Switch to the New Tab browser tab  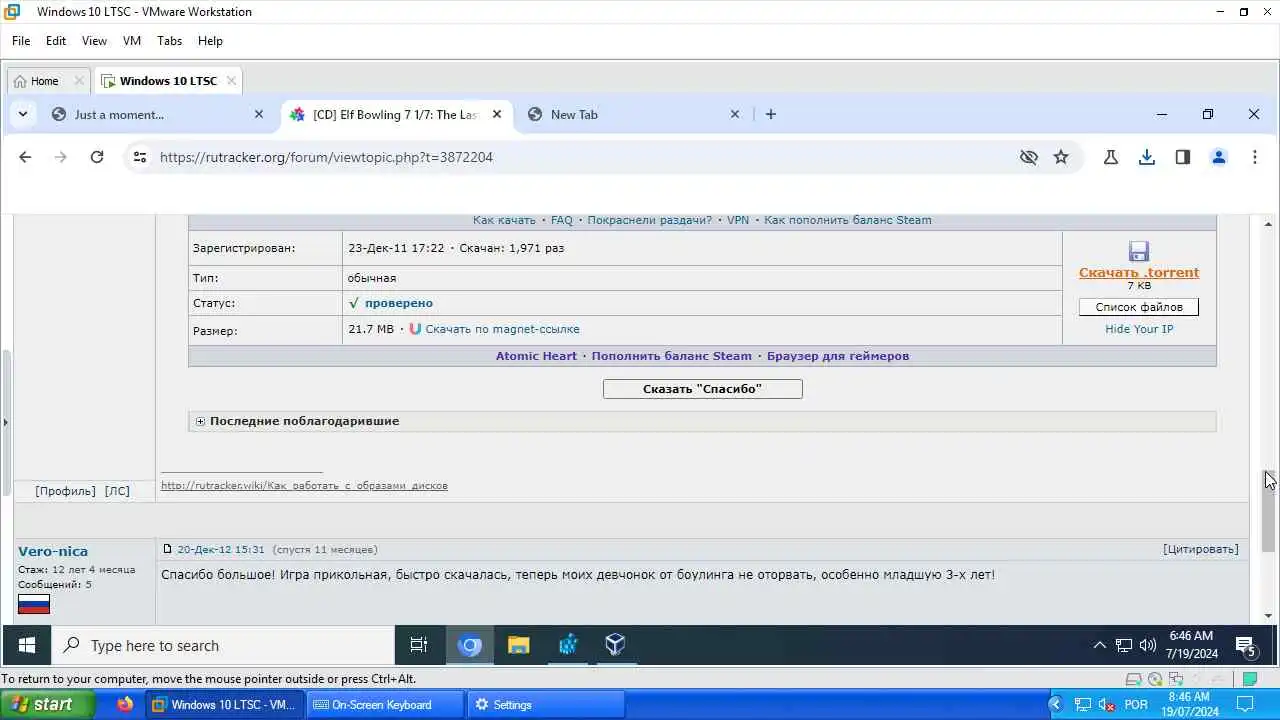point(634,114)
